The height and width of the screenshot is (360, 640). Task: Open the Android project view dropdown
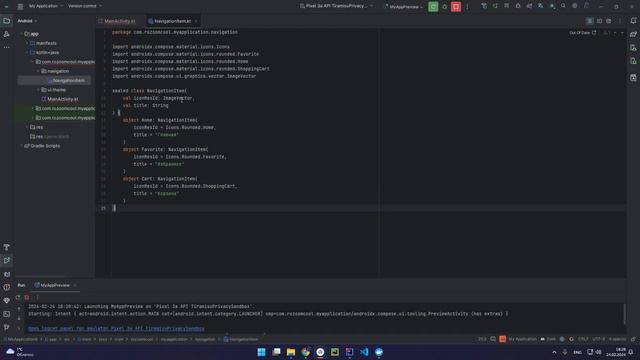27,21
